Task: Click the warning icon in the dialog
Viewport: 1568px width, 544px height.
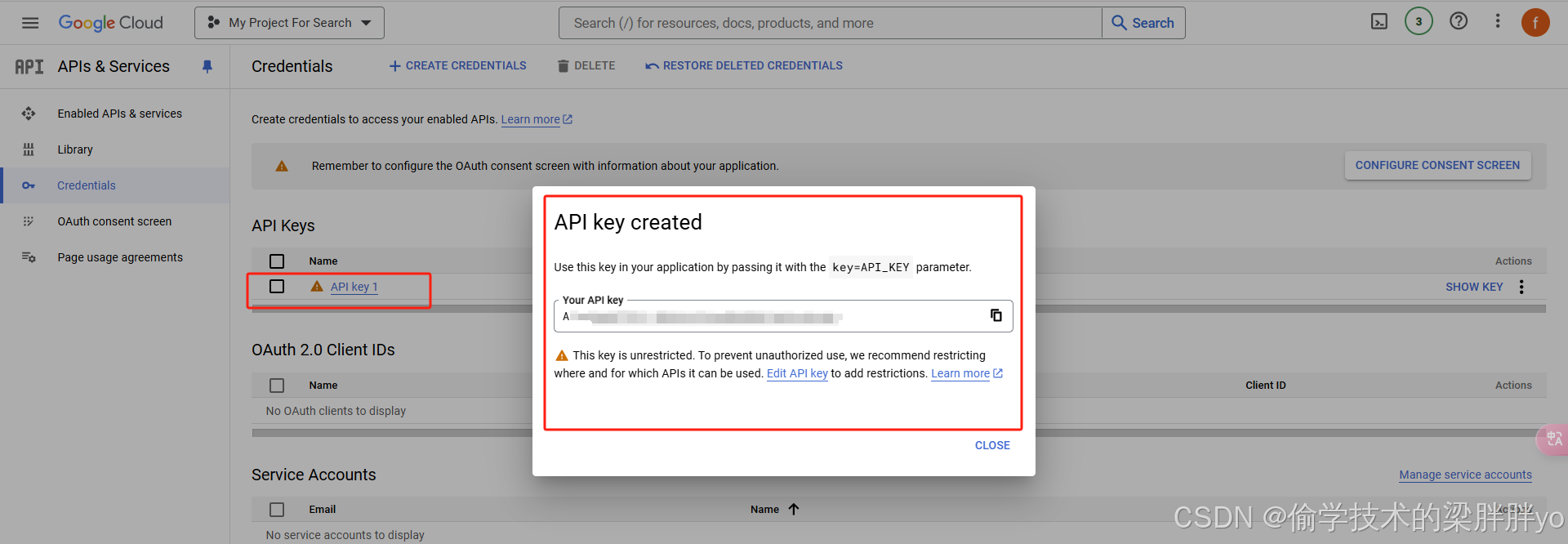Action: tap(562, 355)
